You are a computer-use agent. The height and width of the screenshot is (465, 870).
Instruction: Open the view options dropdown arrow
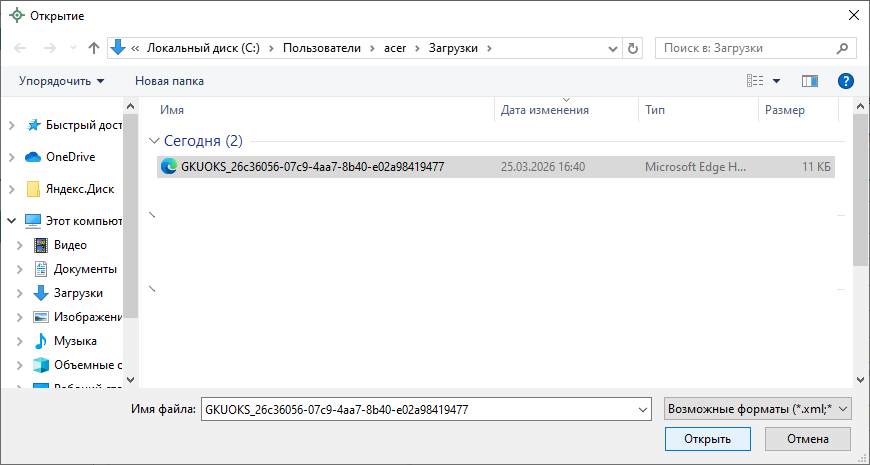776,81
